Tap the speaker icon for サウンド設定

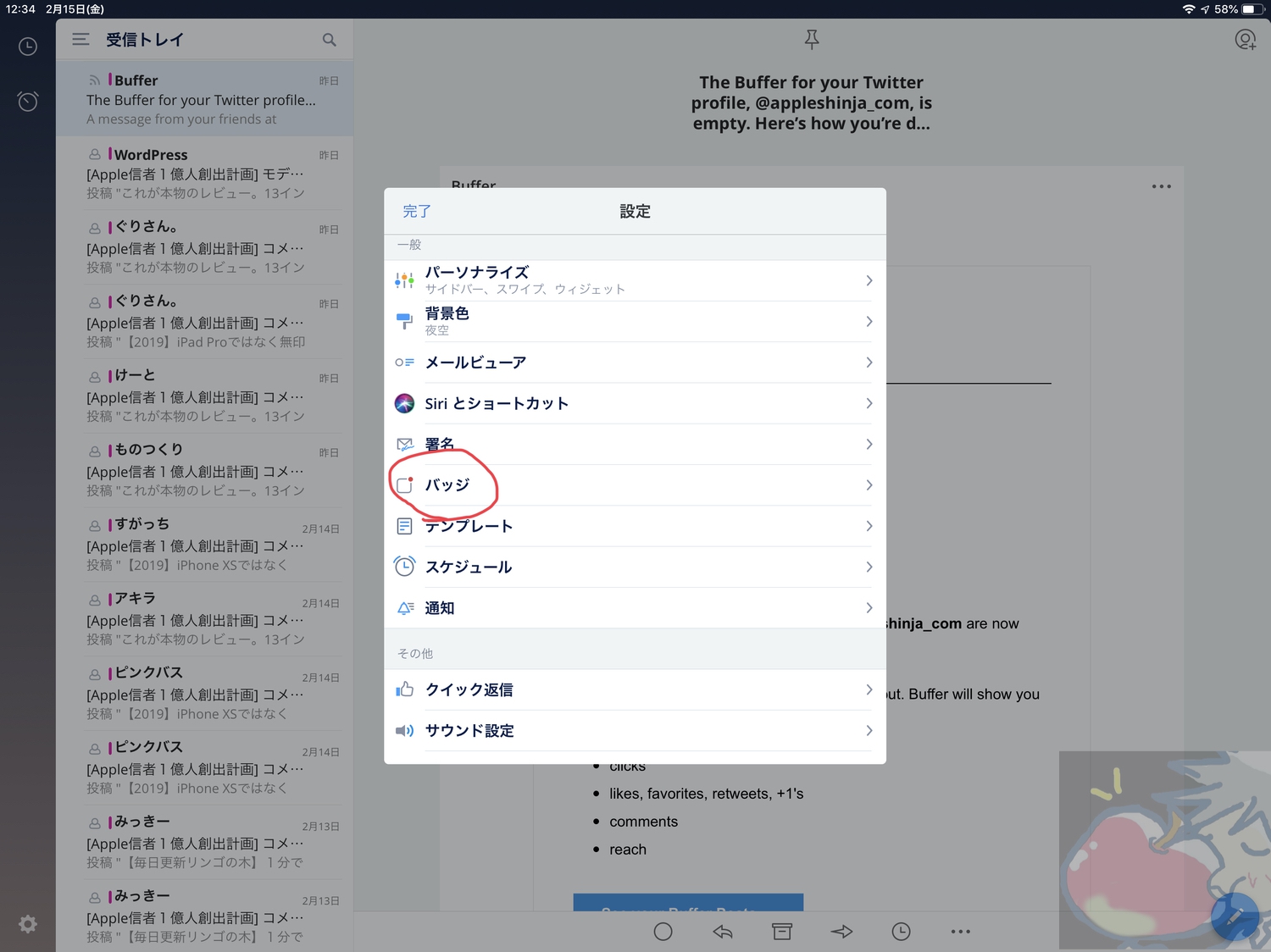click(404, 730)
